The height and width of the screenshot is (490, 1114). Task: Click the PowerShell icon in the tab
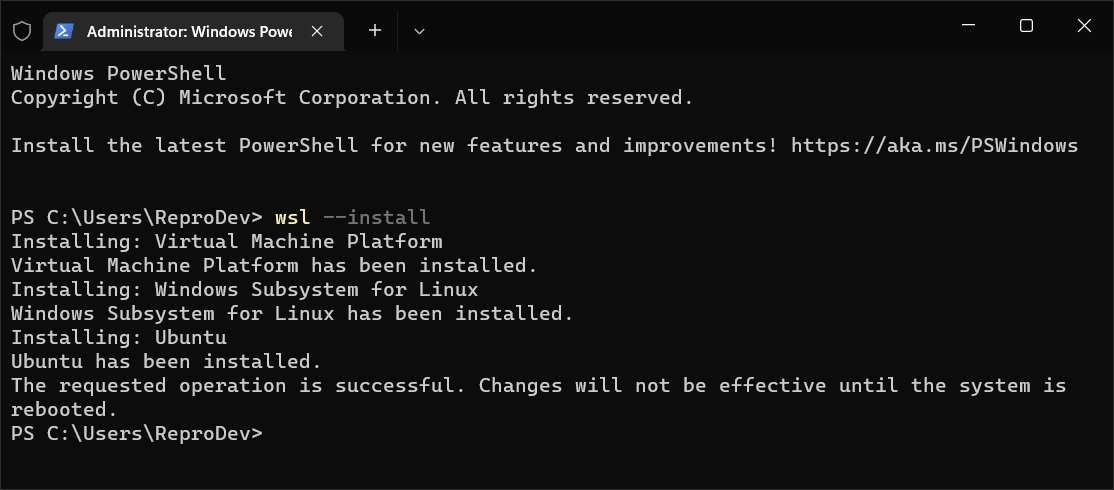coord(65,31)
